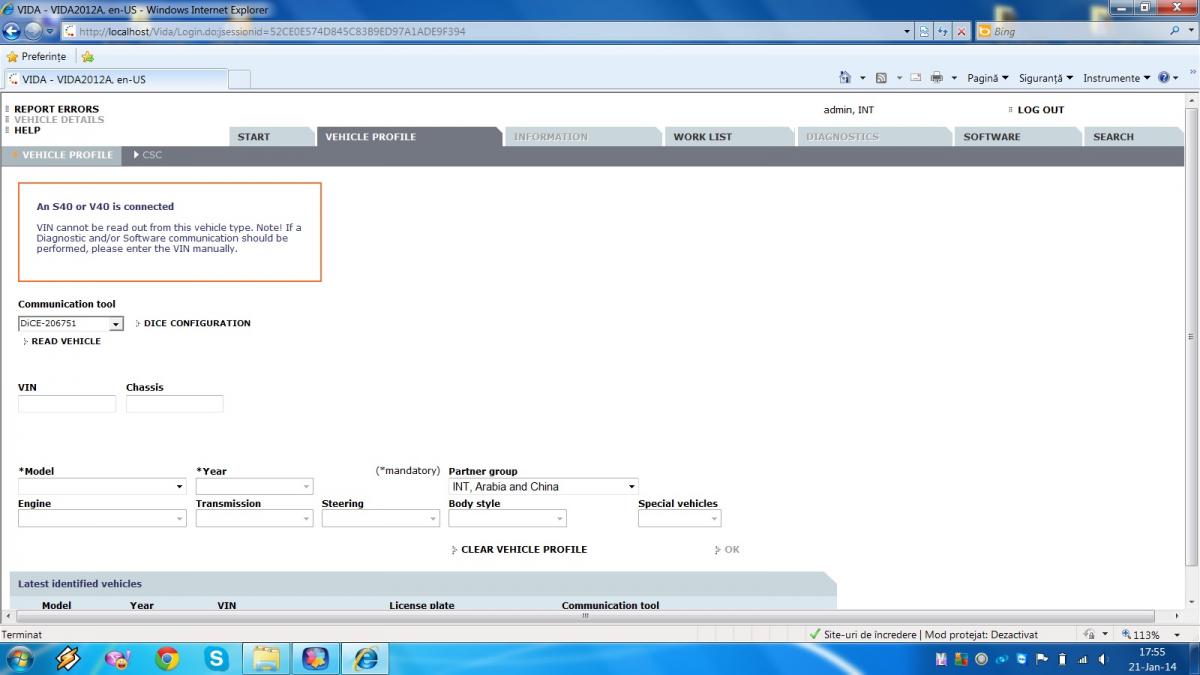Click the Chassis input field

point(175,404)
